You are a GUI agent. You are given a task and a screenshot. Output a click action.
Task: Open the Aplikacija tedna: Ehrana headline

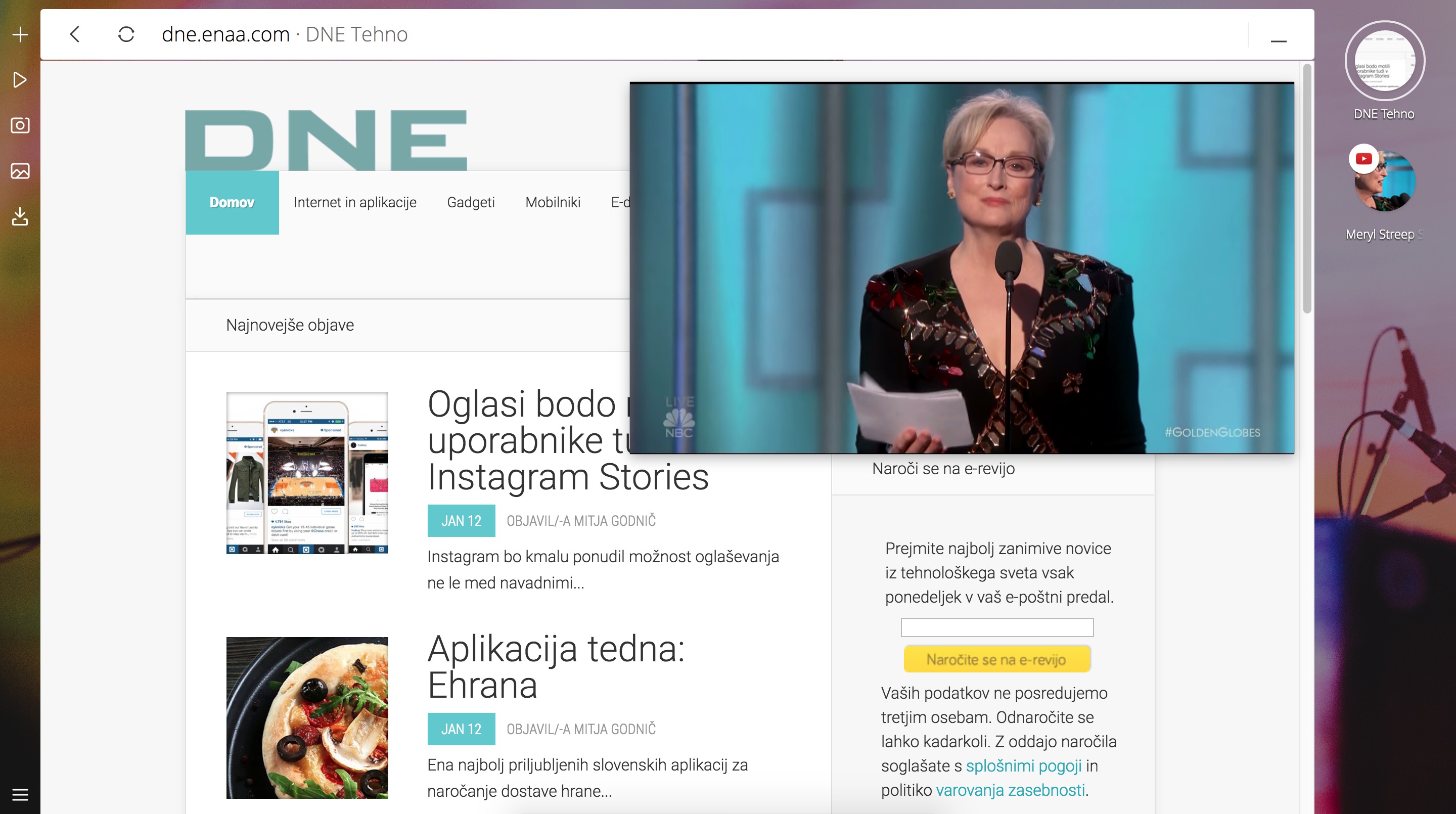click(556, 667)
